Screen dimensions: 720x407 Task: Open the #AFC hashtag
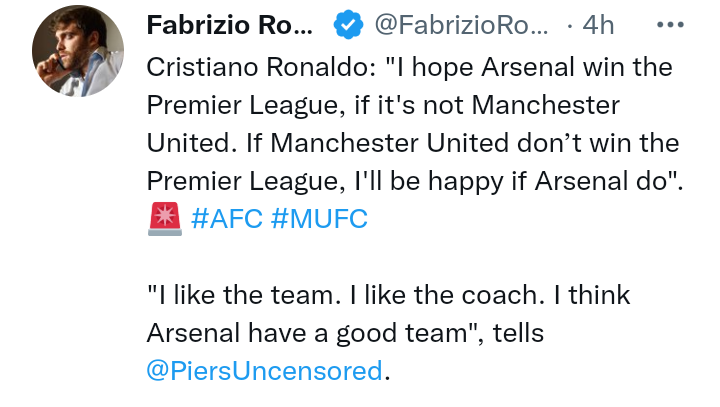coord(227,219)
